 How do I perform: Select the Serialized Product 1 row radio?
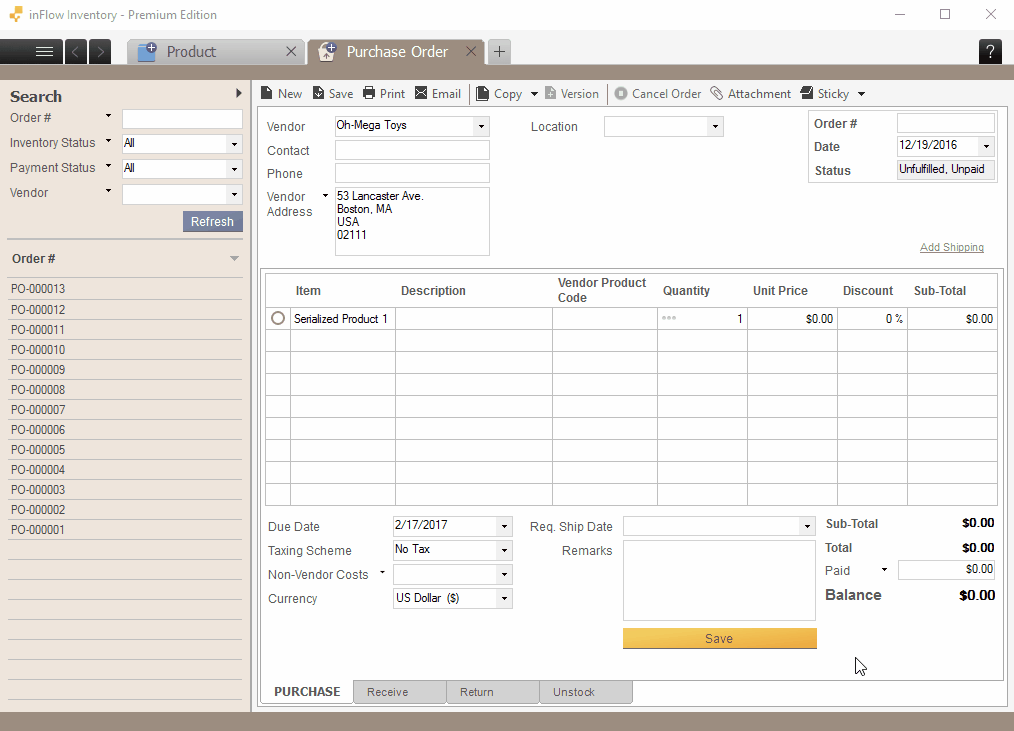(x=278, y=318)
